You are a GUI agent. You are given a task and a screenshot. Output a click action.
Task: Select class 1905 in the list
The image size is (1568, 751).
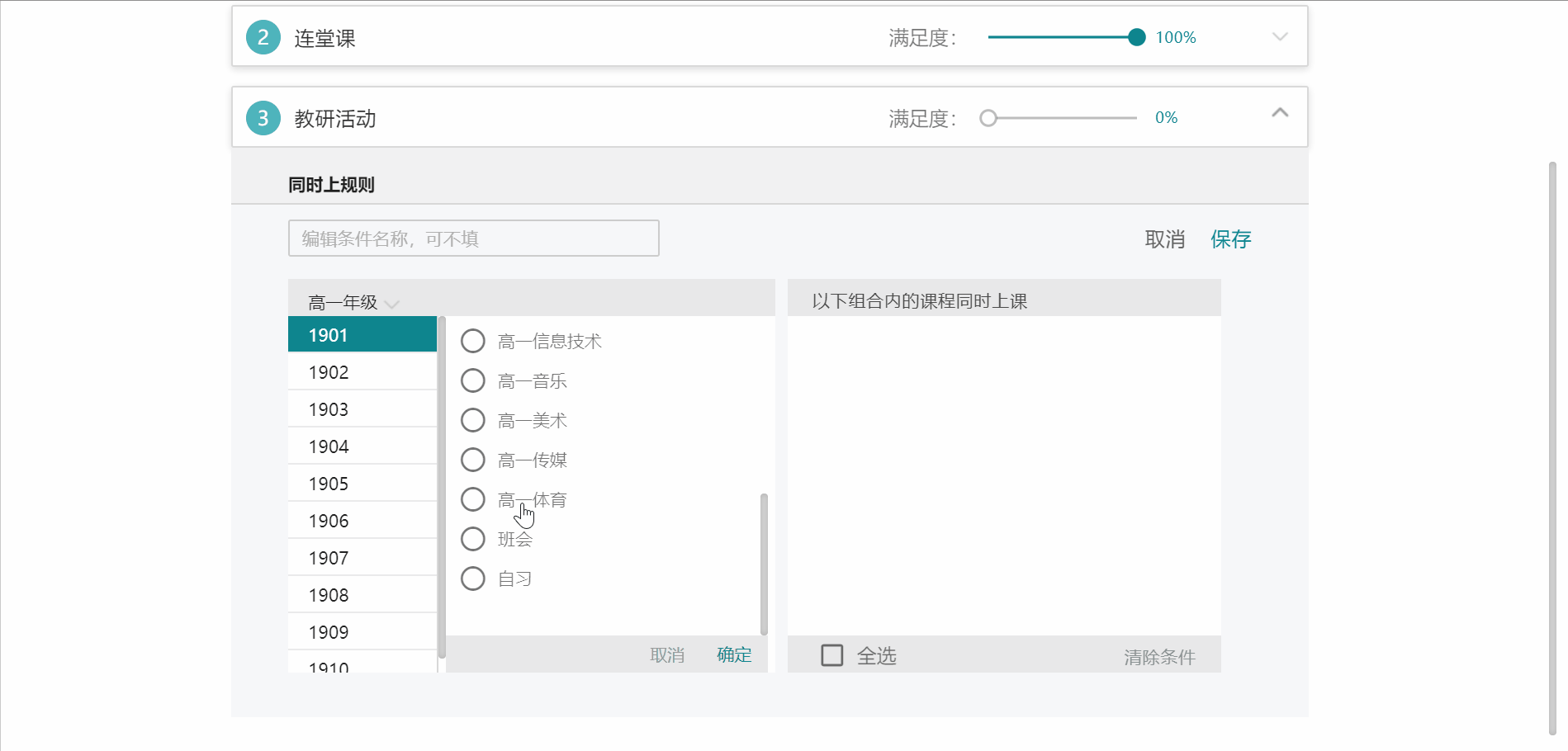click(x=362, y=483)
